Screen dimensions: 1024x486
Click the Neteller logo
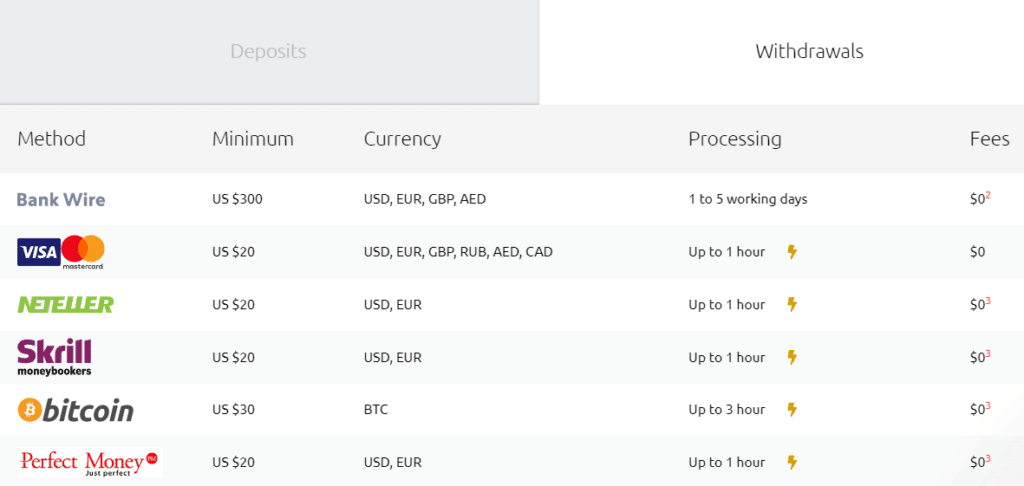(65, 304)
